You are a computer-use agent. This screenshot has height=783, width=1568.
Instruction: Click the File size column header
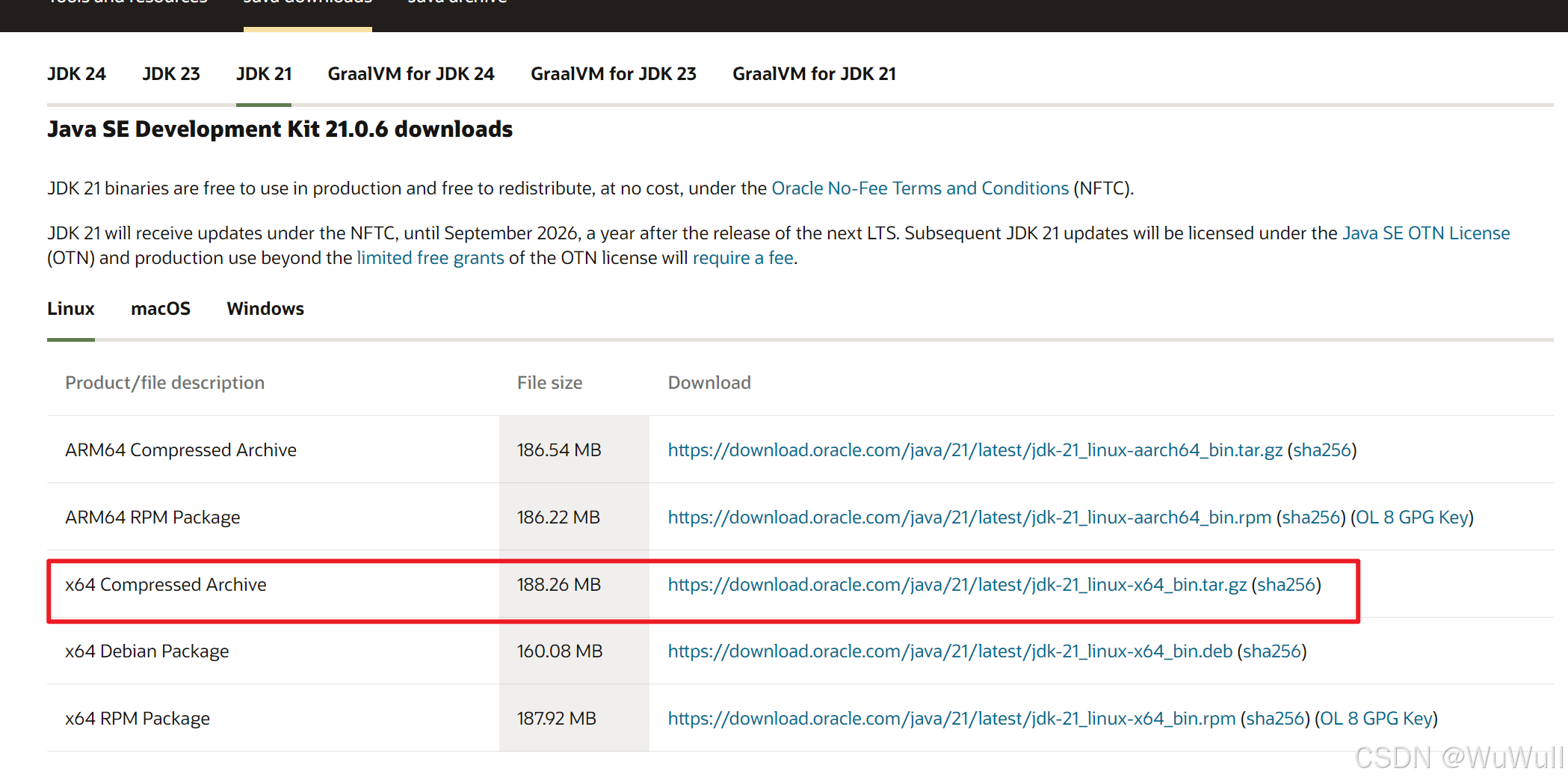click(x=549, y=383)
